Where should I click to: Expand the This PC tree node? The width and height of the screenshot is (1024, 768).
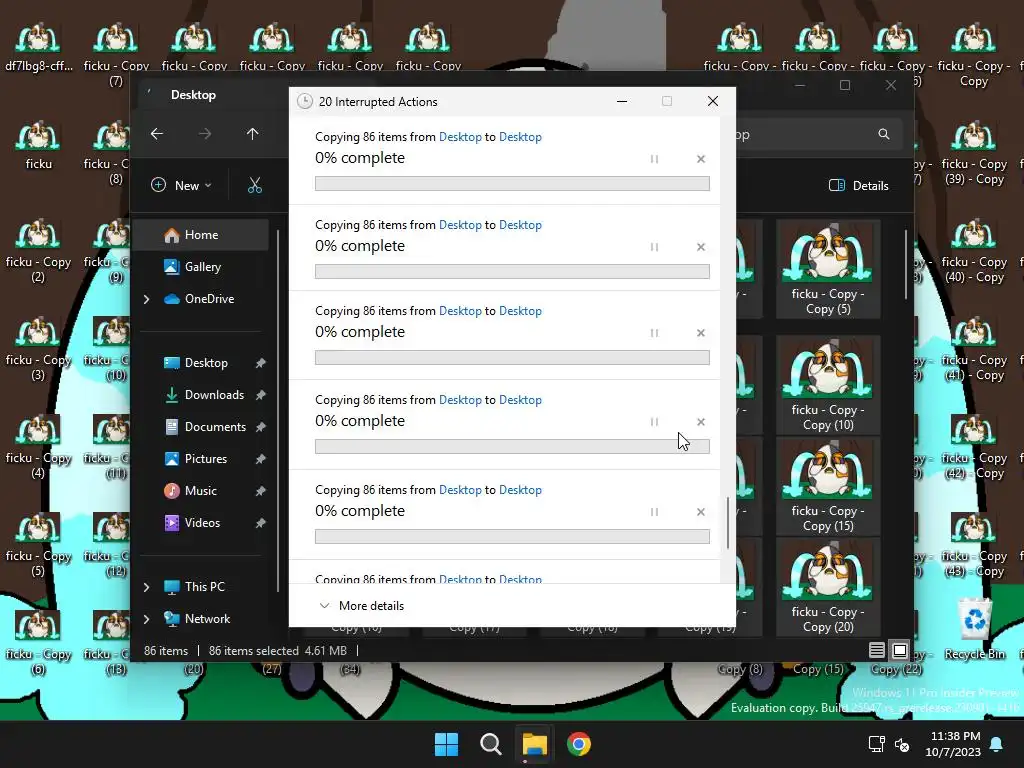[x=146, y=587]
